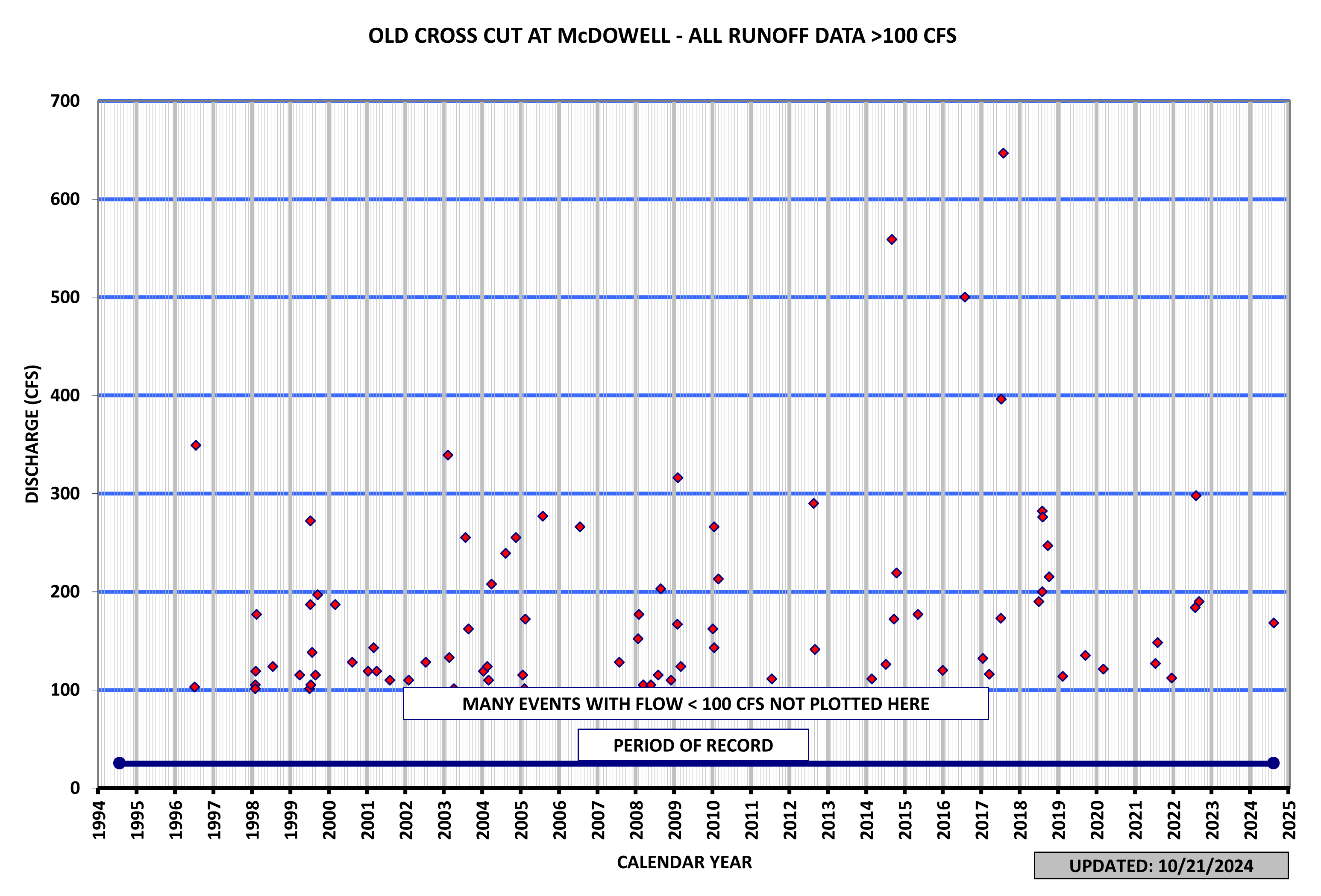The height and width of the screenshot is (896, 1321).
Task: Click the 400 y-axis tick label
Action: [x=65, y=395]
